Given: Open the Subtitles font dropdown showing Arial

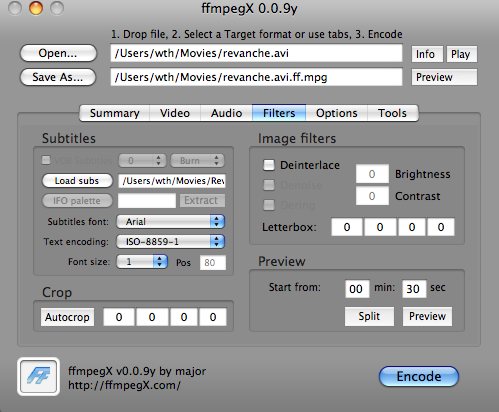Looking at the screenshot, I should [170, 221].
